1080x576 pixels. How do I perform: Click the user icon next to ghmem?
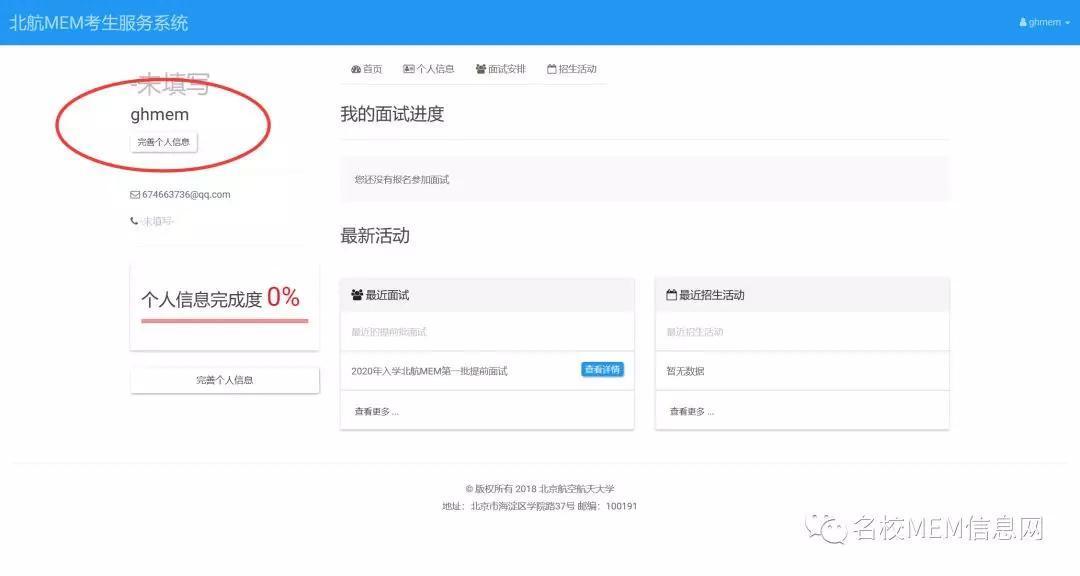coord(1022,22)
